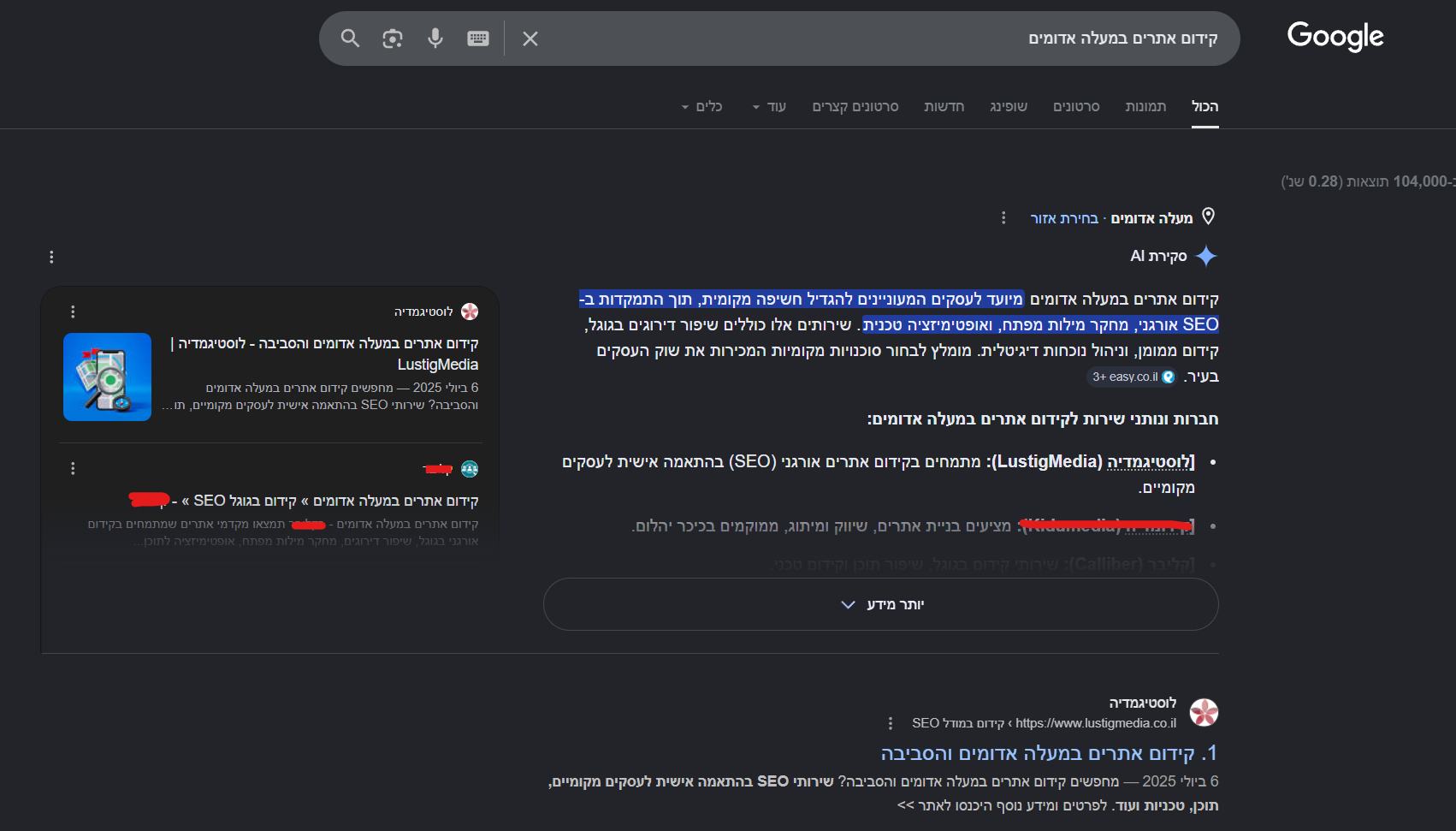Open the עוד dropdown
Screen dimensions: 1456x831
(769, 106)
